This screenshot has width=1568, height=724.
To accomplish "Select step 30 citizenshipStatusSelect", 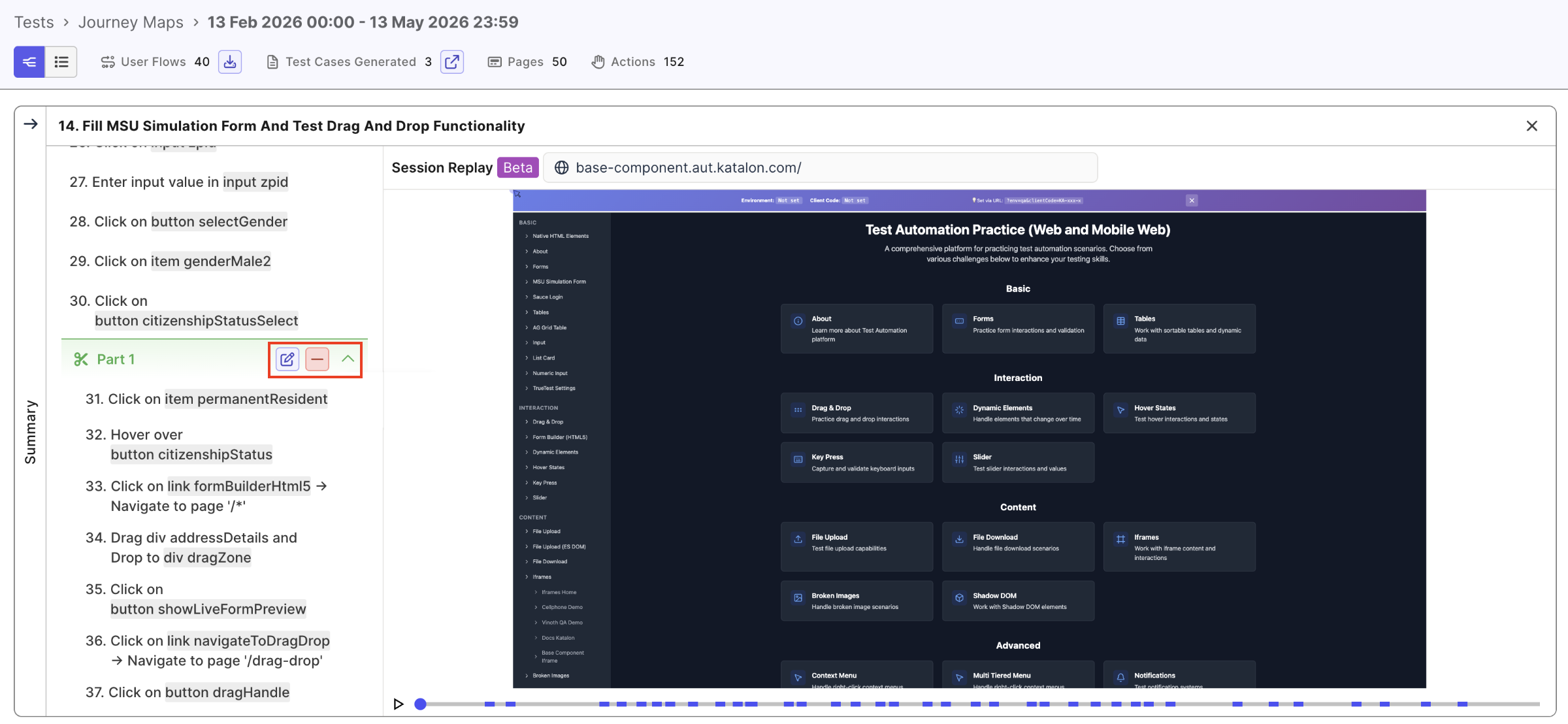I will (184, 311).
